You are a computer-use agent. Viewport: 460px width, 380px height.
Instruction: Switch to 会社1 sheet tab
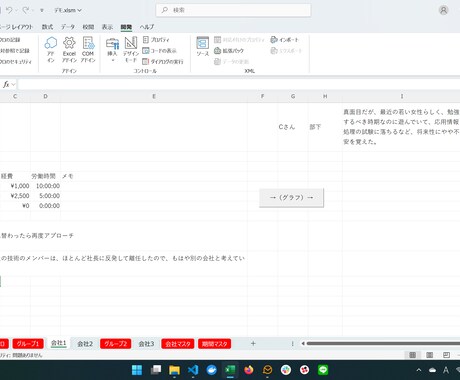[59, 343]
